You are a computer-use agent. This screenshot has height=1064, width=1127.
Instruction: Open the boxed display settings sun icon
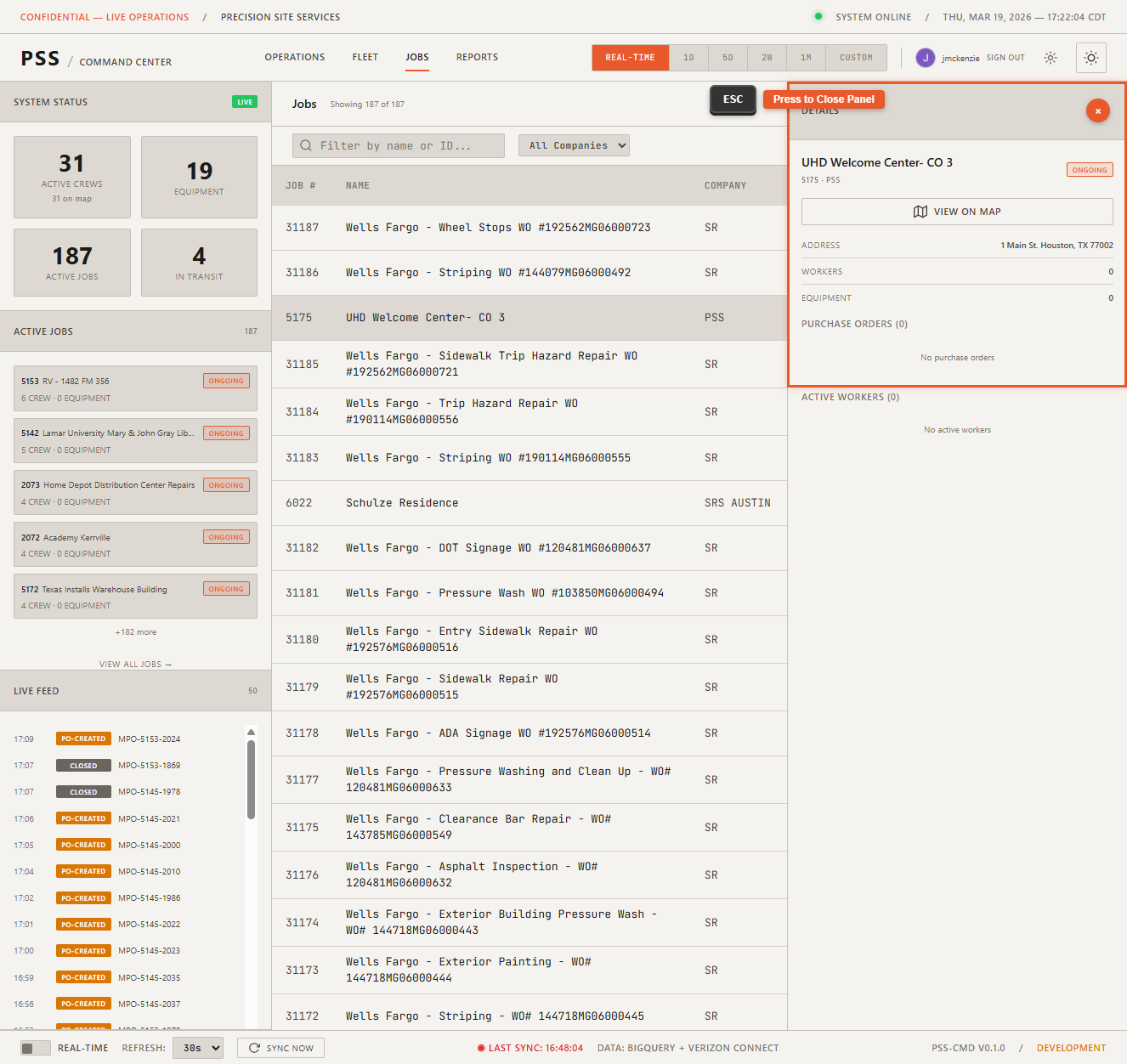(1091, 58)
